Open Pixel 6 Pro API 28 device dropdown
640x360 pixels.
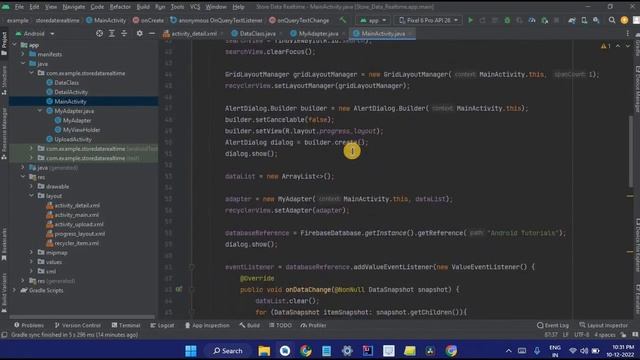point(428,20)
